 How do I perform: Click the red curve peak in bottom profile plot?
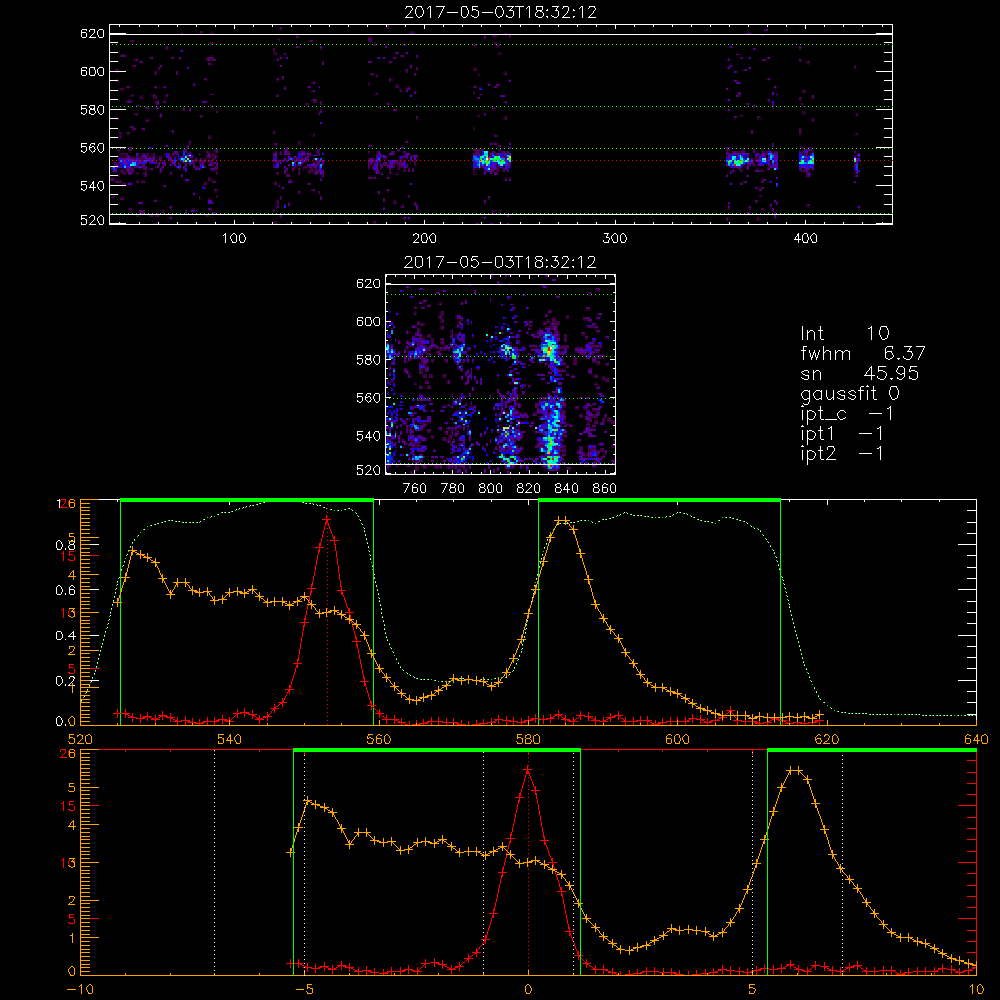tap(528, 770)
